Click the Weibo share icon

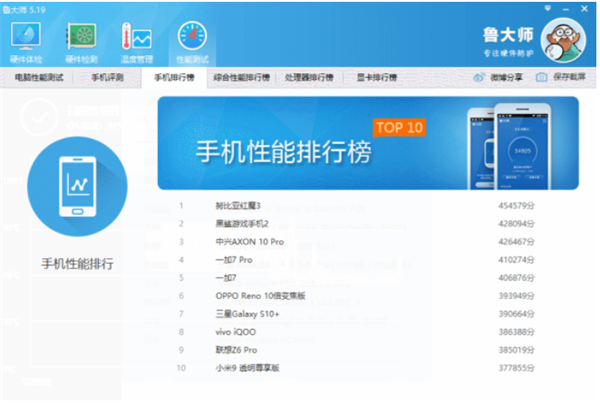pyautogui.click(x=479, y=77)
